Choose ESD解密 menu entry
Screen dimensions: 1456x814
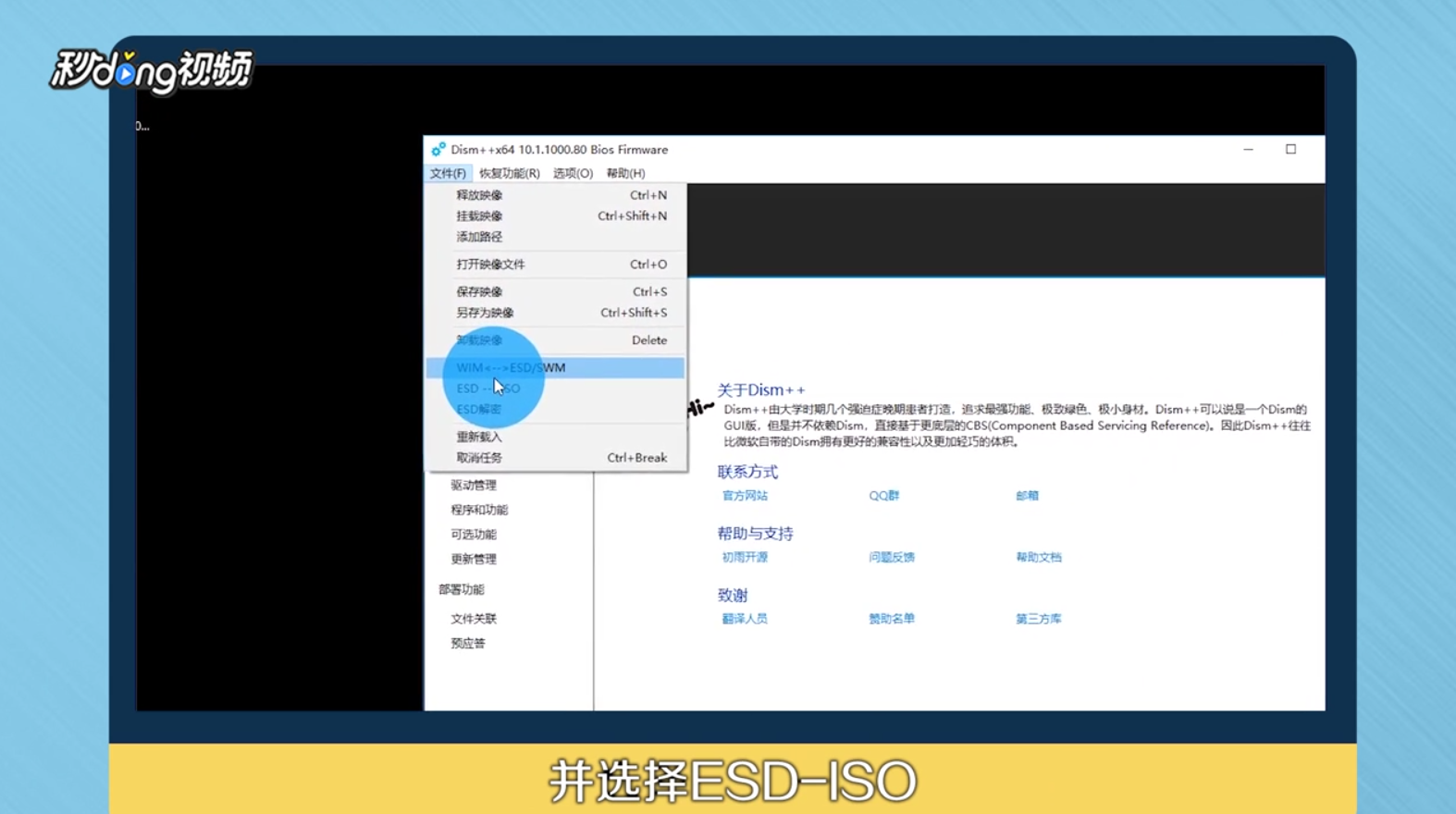coord(555,409)
